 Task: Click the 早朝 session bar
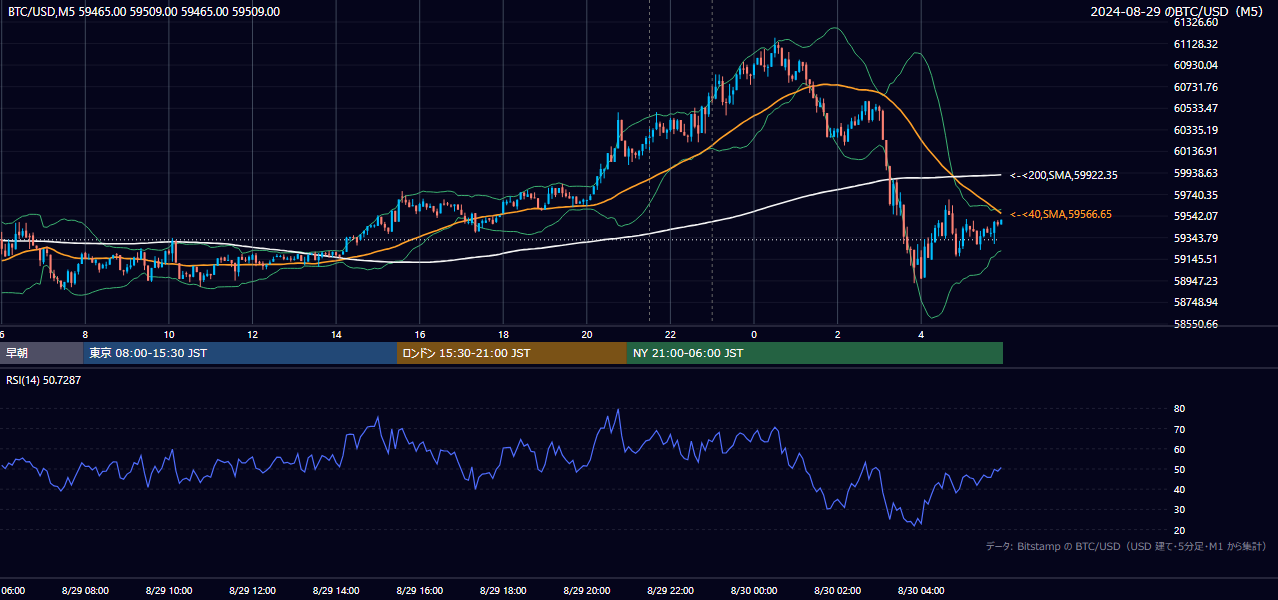(41, 353)
